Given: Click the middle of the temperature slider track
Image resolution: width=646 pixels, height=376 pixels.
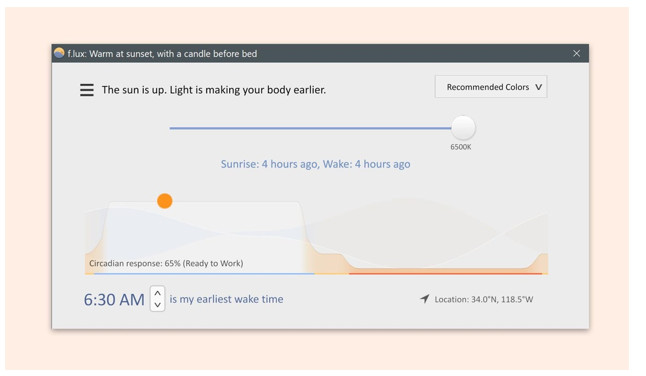Looking at the screenshot, I should pyautogui.click(x=311, y=128).
